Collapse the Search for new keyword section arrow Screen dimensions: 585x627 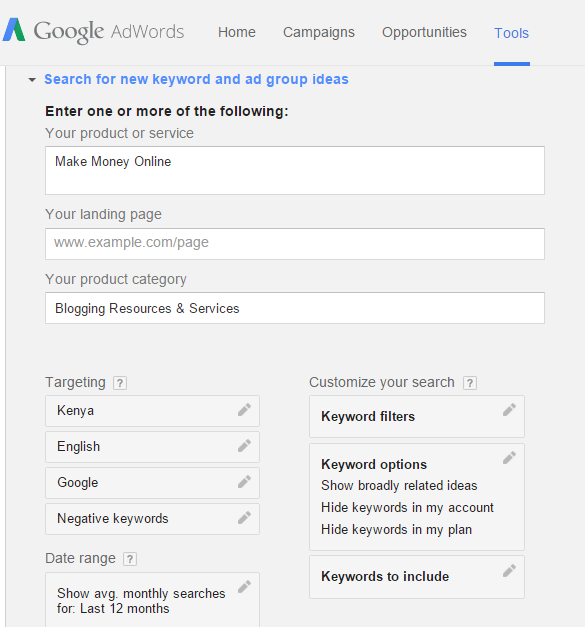pyautogui.click(x=32, y=80)
